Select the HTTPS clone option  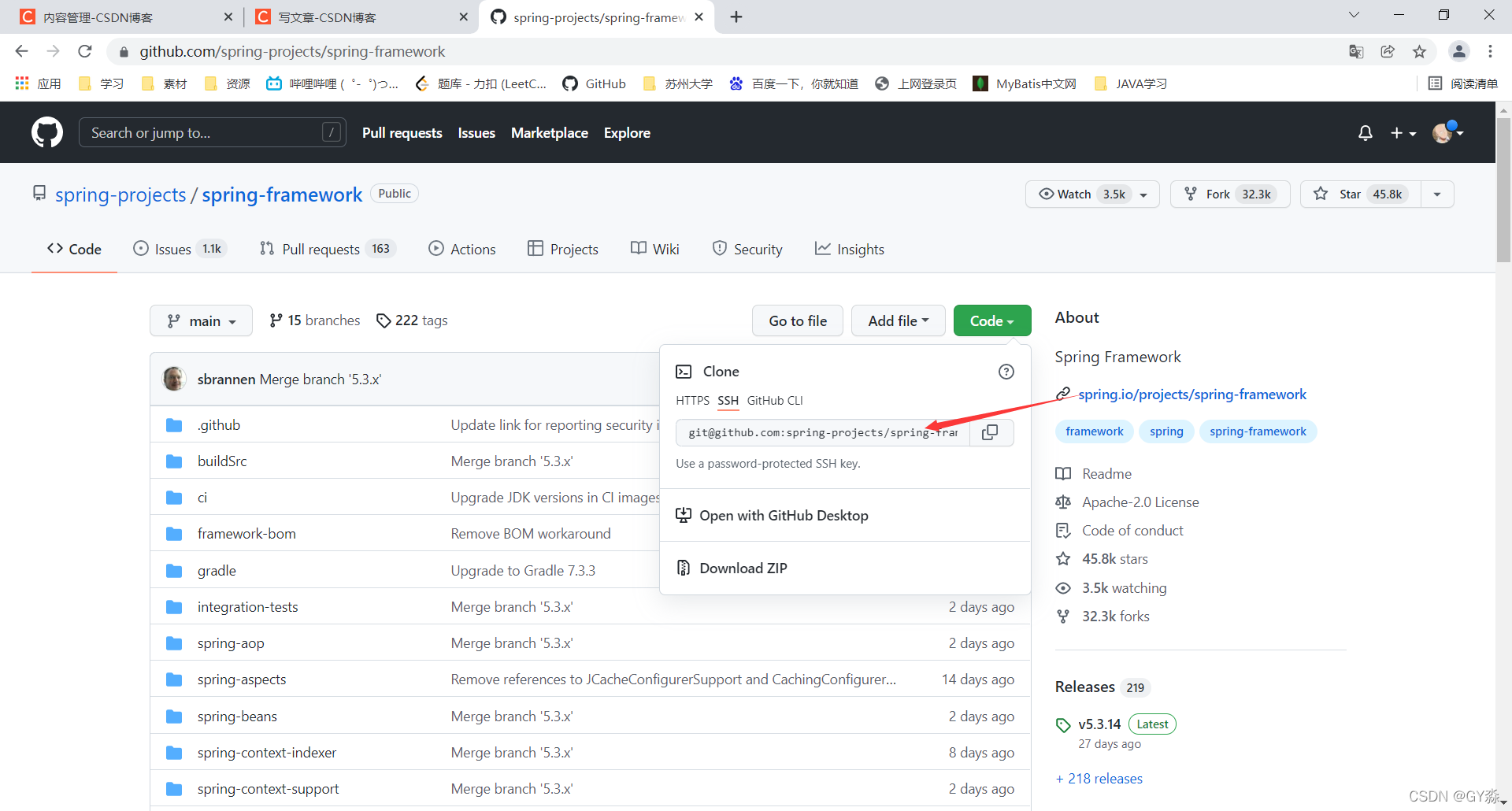click(692, 401)
